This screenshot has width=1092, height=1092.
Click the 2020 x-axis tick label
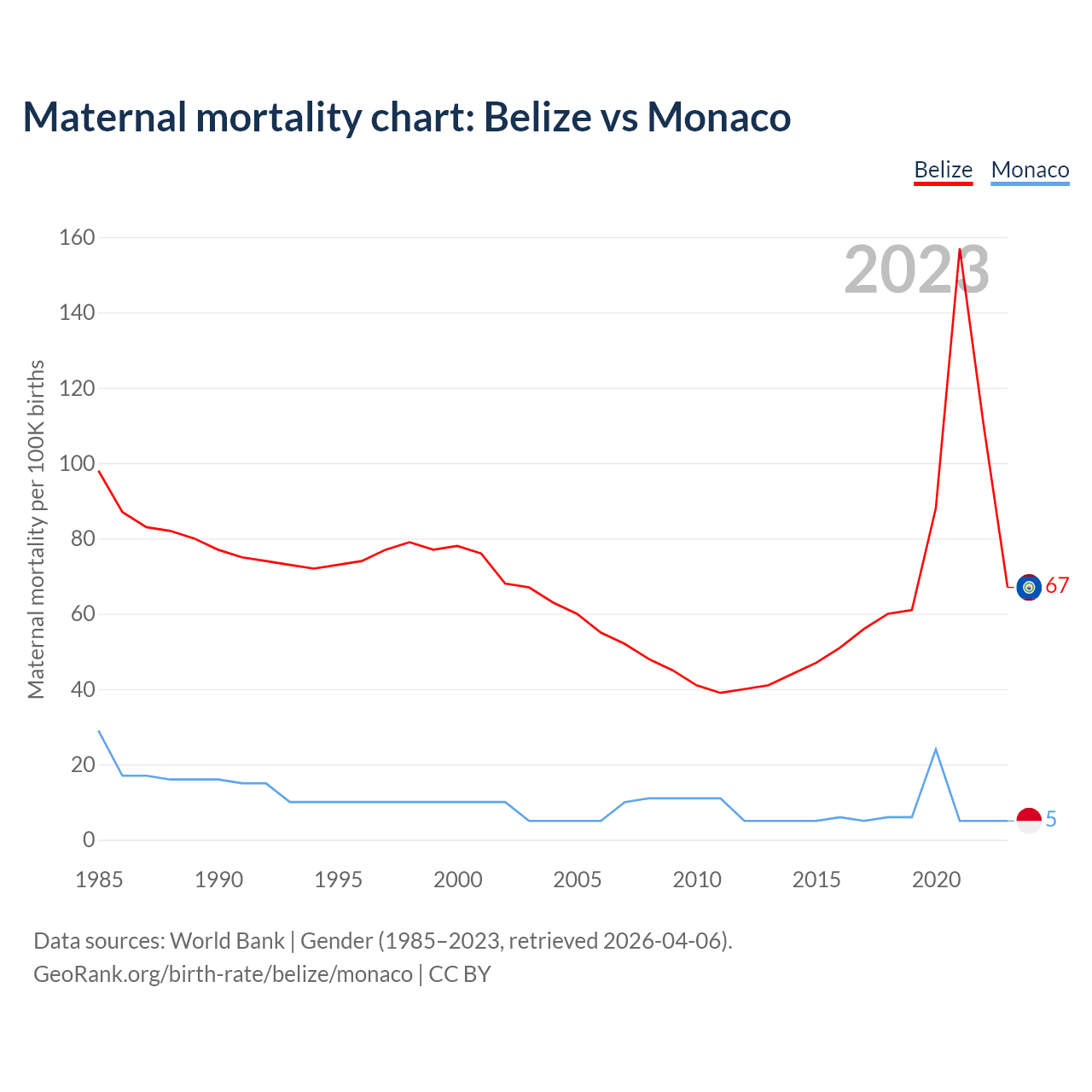click(936, 880)
